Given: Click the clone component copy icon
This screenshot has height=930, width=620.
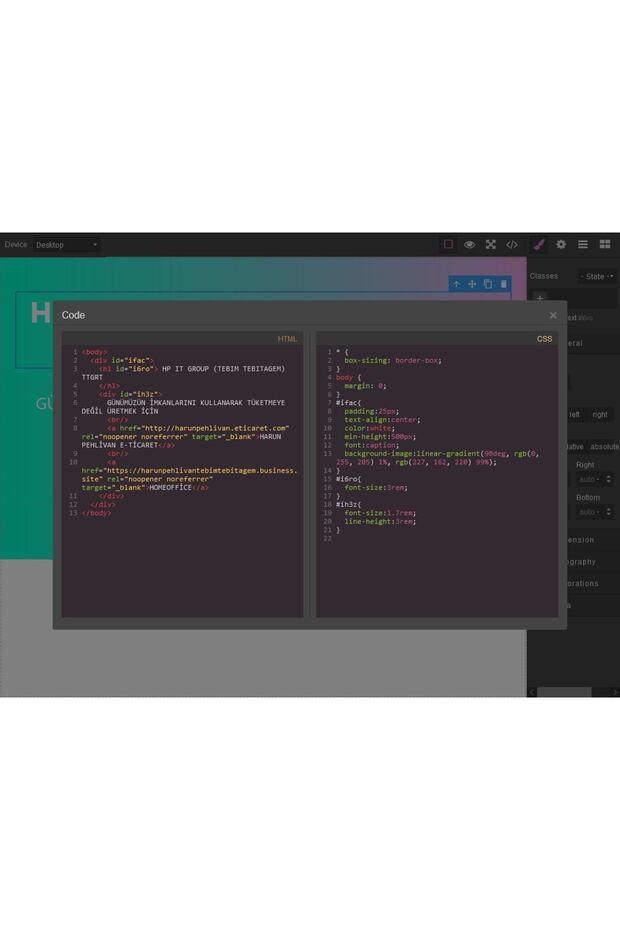Looking at the screenshot, I should pos(488,284).
